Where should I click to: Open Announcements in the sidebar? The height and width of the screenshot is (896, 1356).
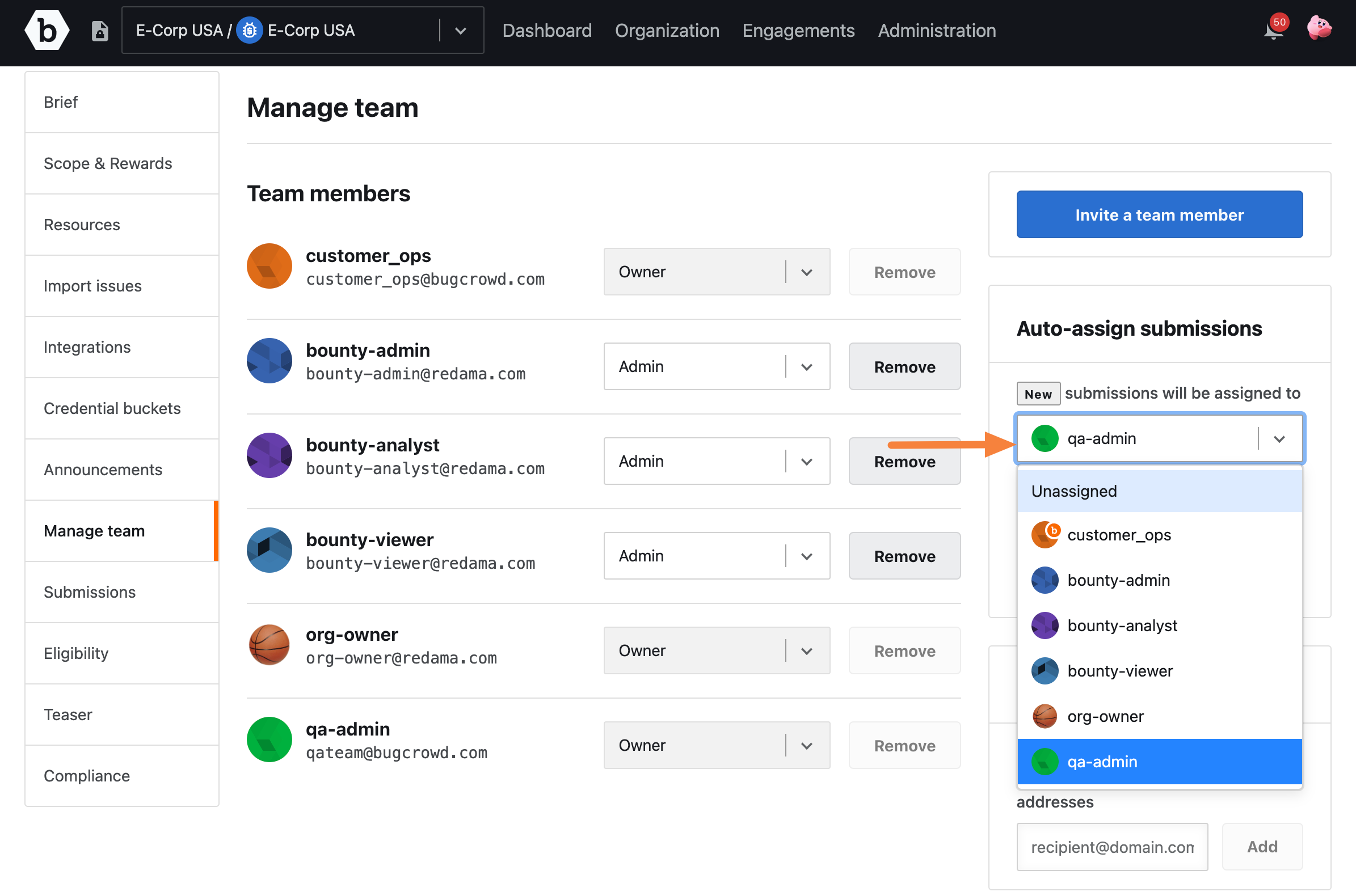122,470
